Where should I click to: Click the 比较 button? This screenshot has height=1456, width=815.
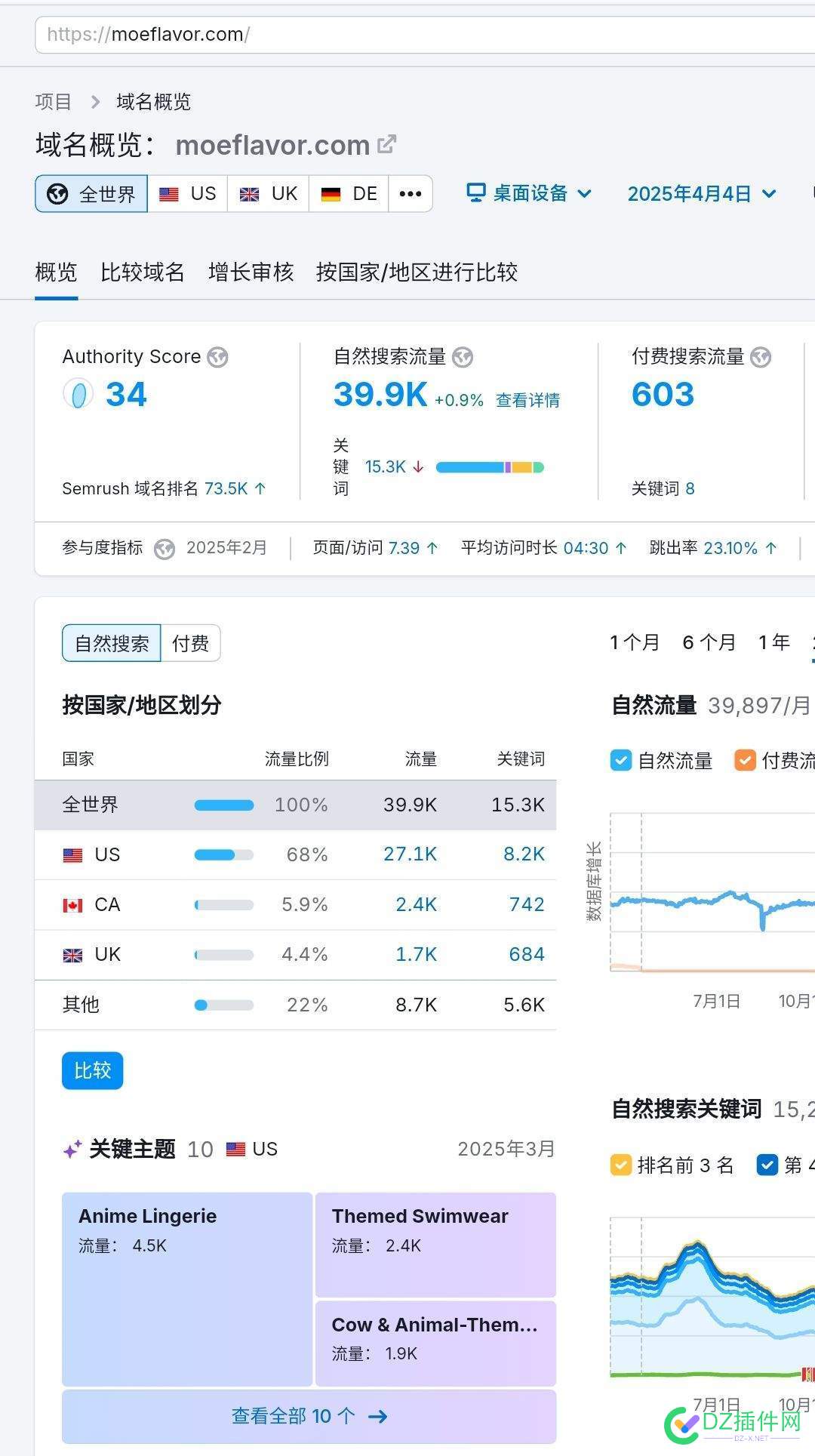click(92, 1070)
